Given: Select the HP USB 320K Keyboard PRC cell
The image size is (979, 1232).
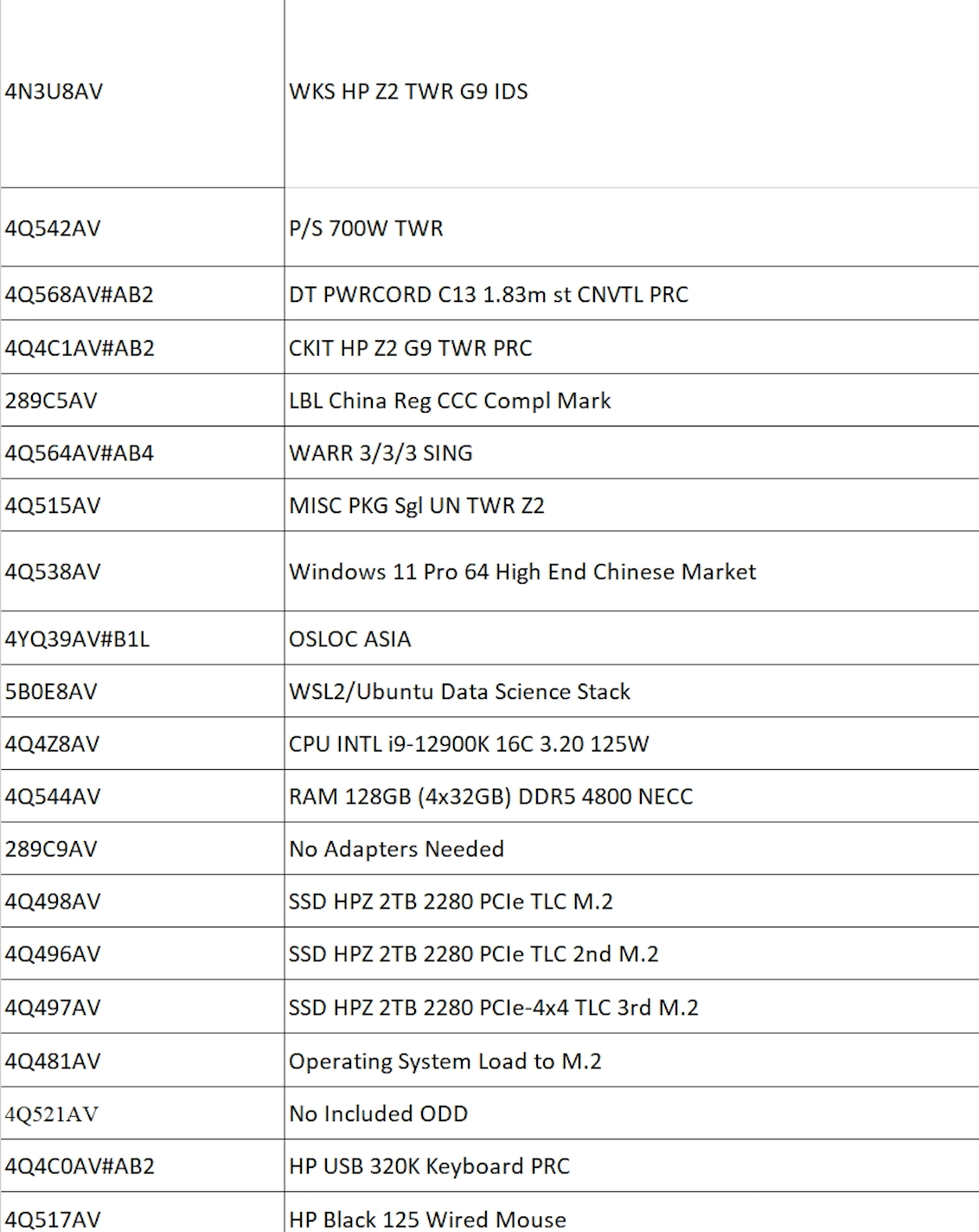Looking at the screenshot, I should (429, 1166).
